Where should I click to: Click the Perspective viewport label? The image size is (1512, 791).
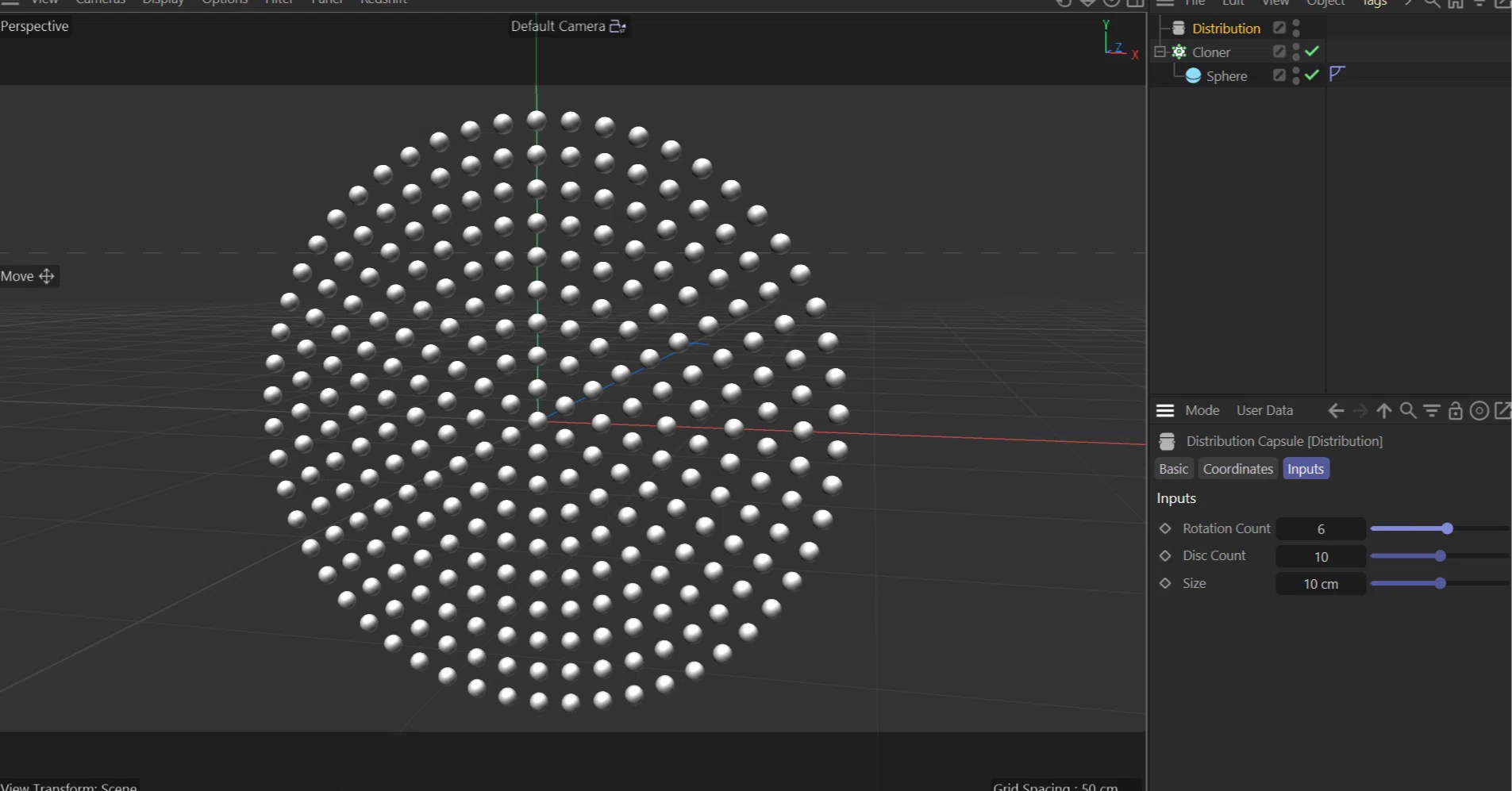pos(35,26)
